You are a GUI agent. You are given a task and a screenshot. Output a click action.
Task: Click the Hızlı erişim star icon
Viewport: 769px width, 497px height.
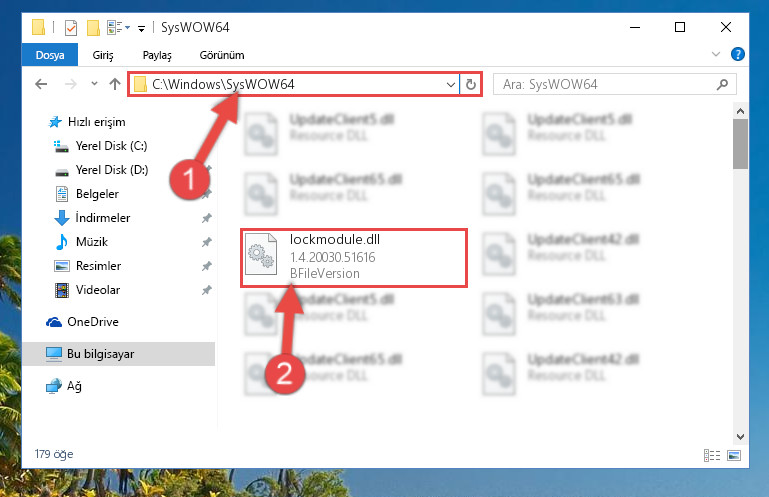pos(55,122)
